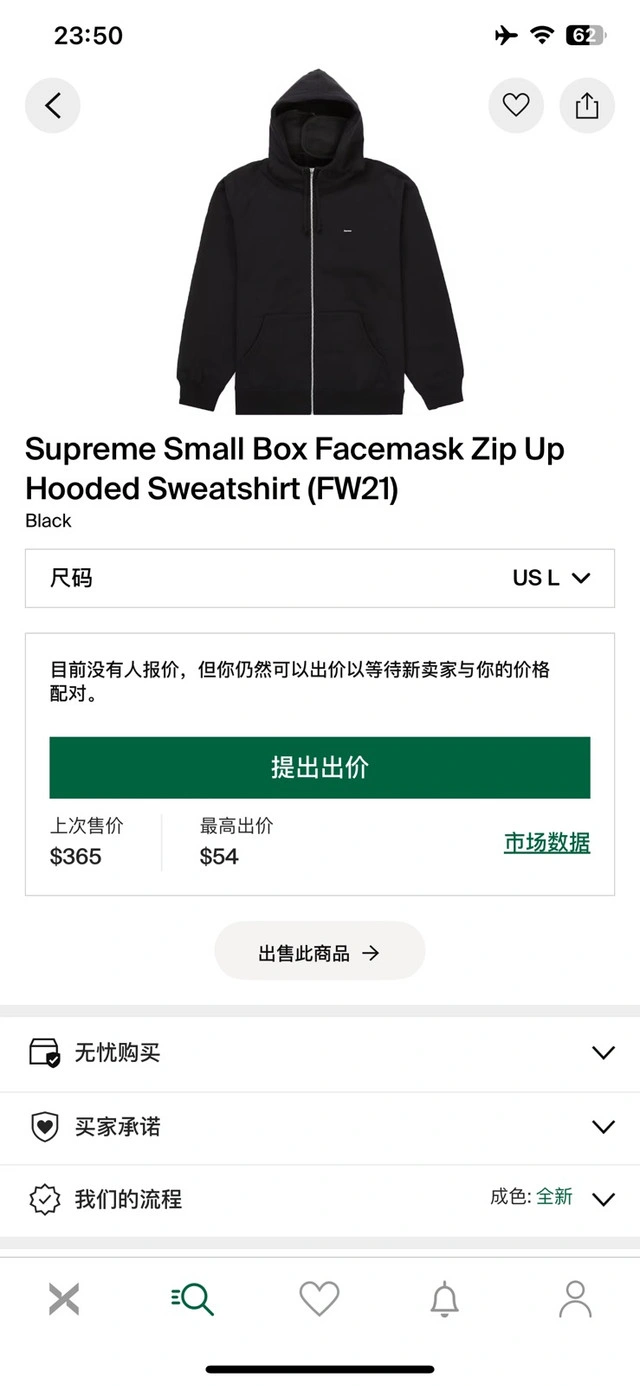Open the heart favorites tab in bottom bar
The image size is (640, 1386).
[x=320, y=1299]
